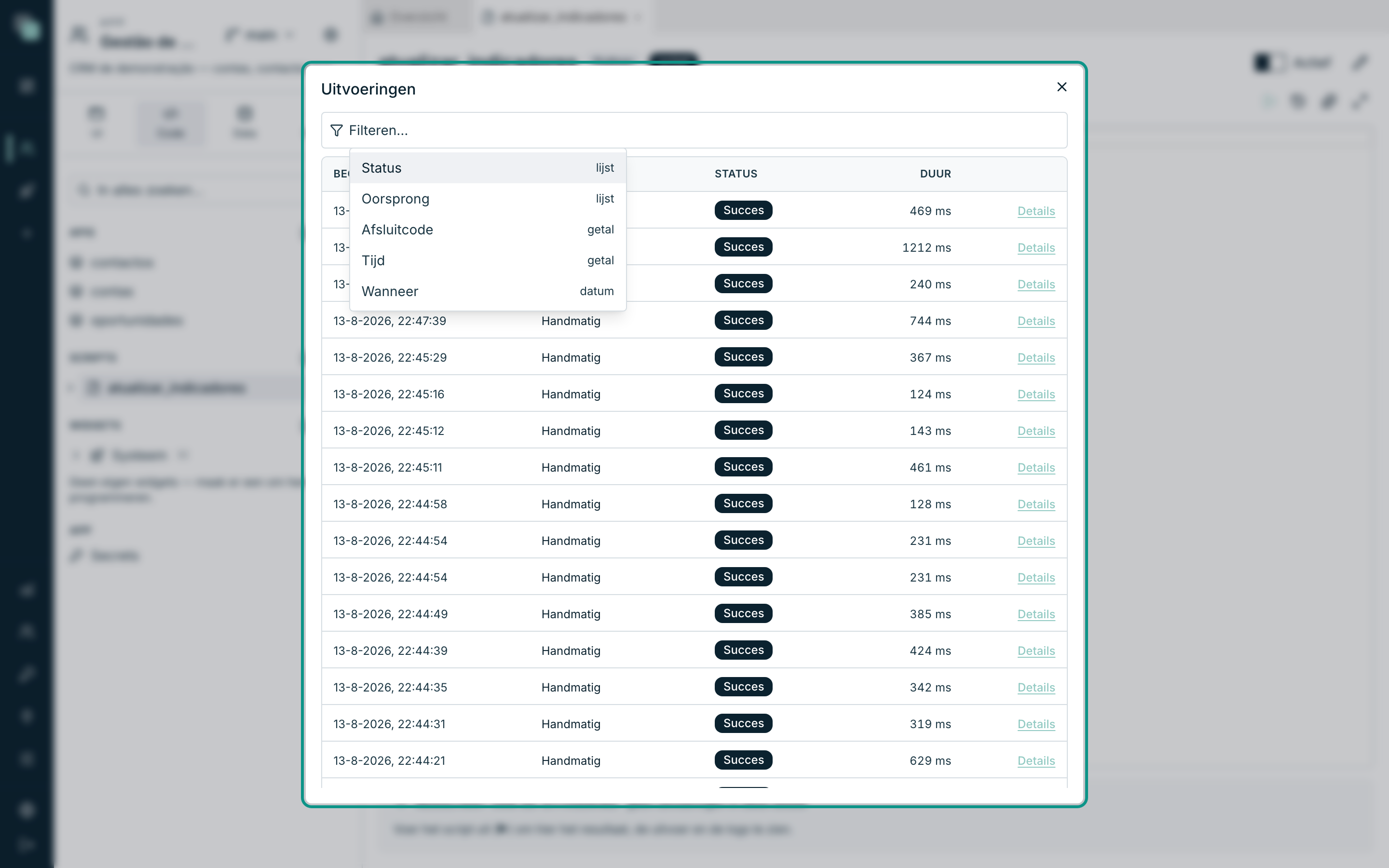
Task: Select timestamp 13-8-2026, 22:45:11
Action: coord(388,468)
